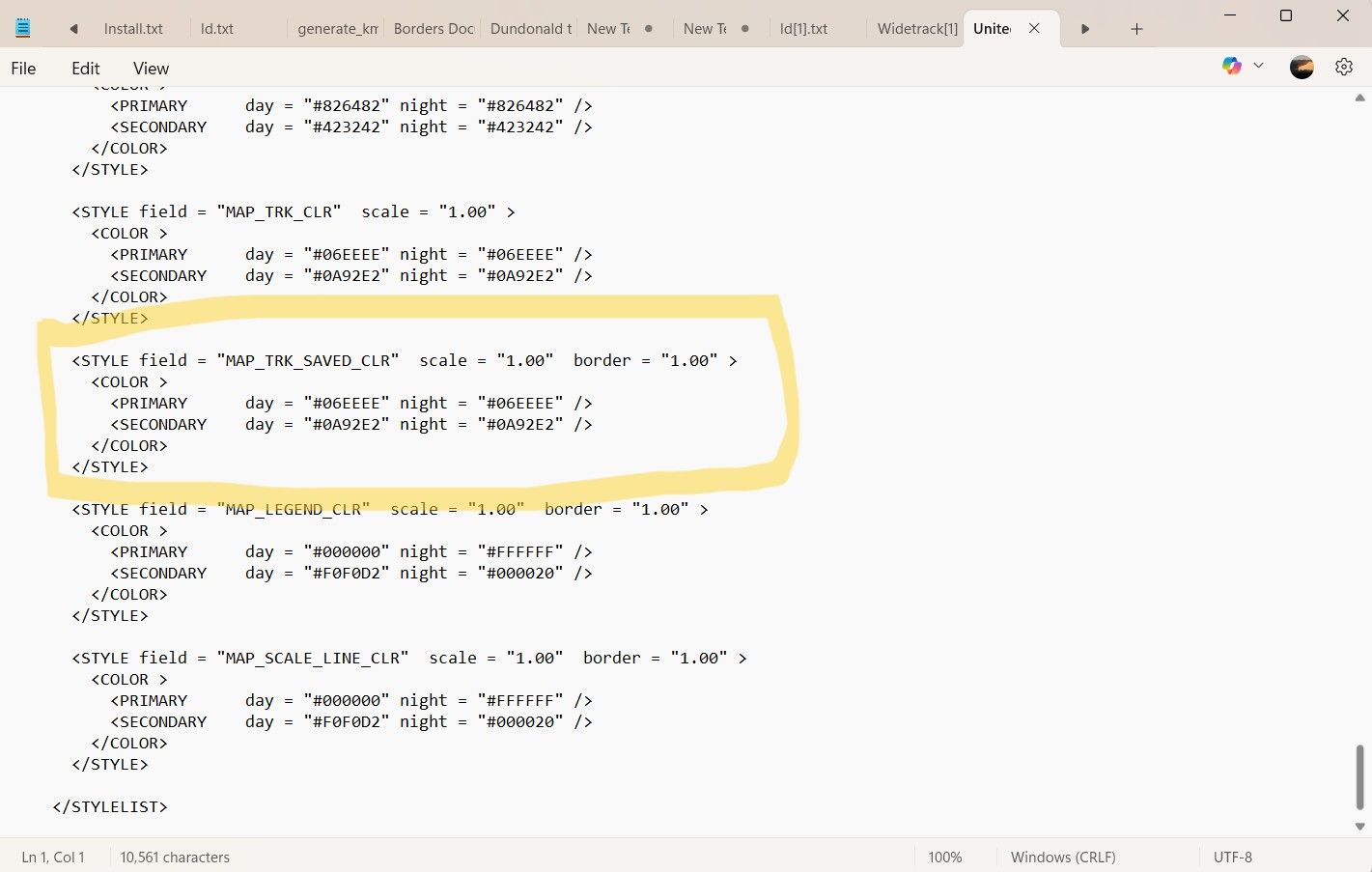Add a new tab with plus icon
Image resolution: width=1372 pixels, height=872 pixels.
[1136, 29]
